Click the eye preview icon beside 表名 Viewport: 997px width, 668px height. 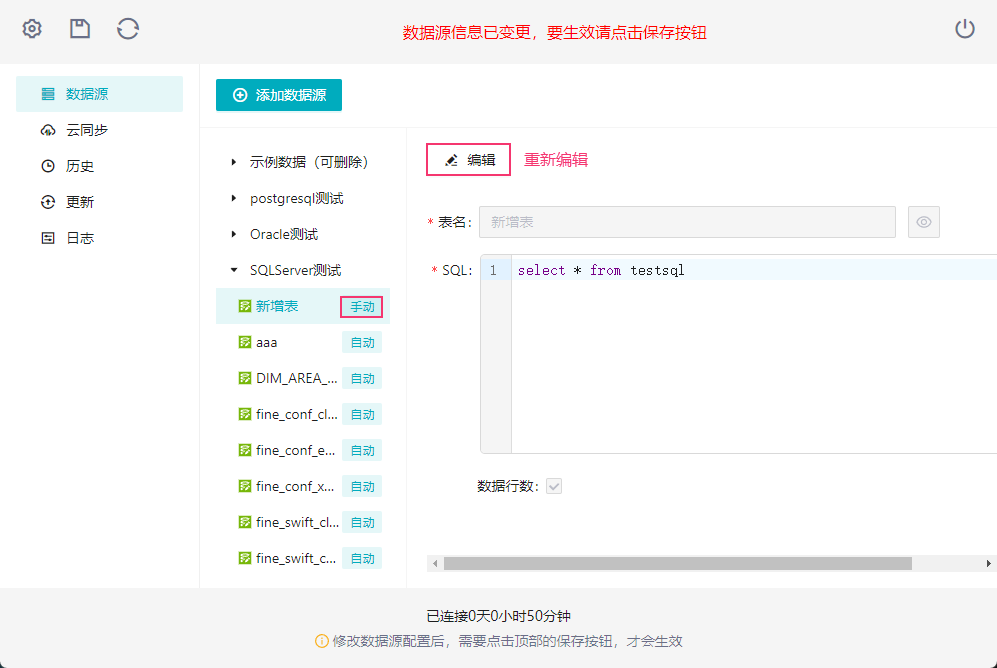coord(924,222)
